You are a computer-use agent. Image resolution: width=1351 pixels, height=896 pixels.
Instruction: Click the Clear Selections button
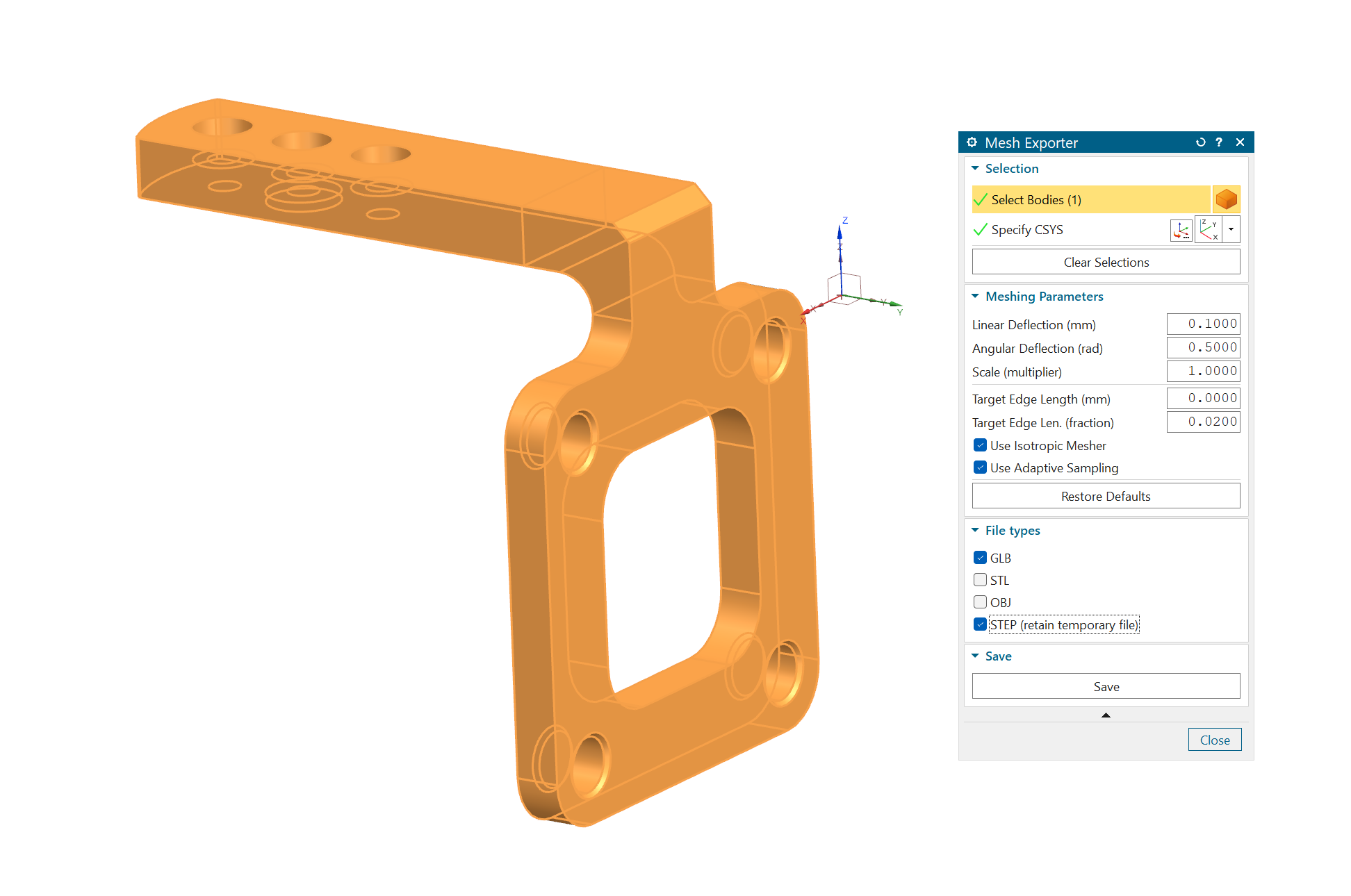(x=1106, y=262)
